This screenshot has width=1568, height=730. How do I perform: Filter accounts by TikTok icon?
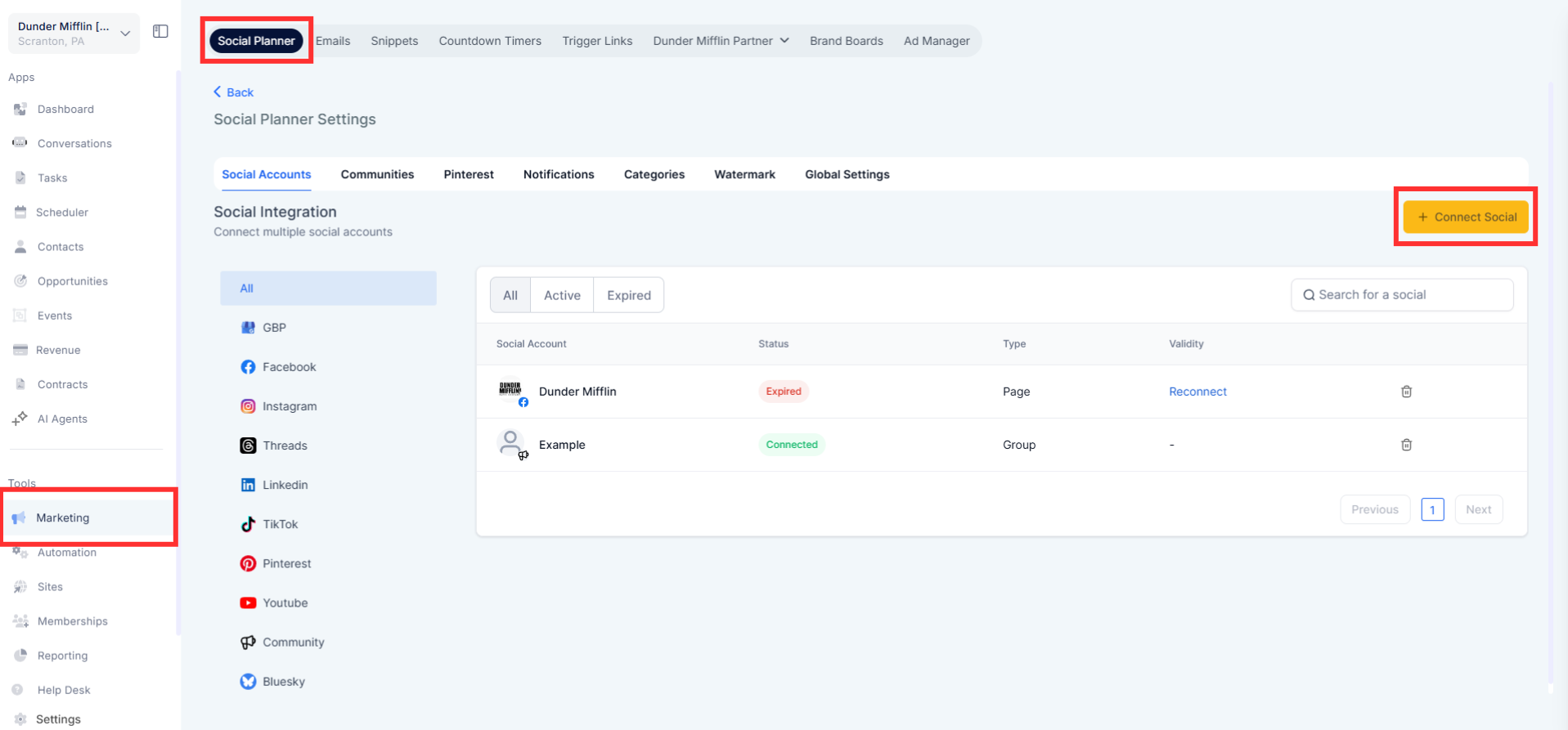click(248, 524)
